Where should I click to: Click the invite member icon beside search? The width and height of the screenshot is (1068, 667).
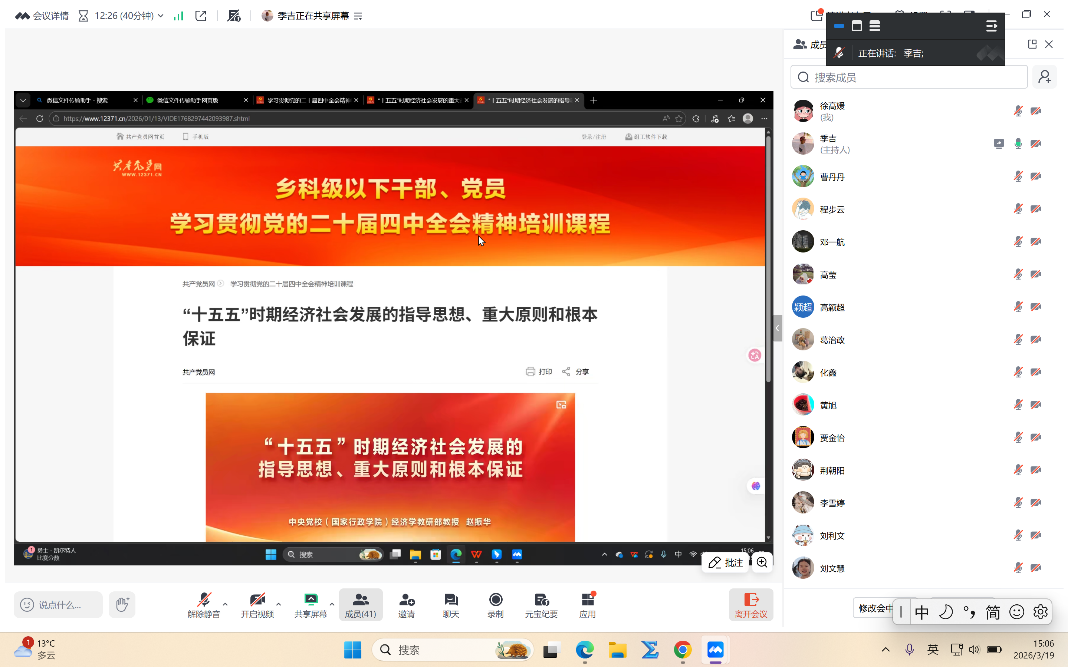[1044, 77]
